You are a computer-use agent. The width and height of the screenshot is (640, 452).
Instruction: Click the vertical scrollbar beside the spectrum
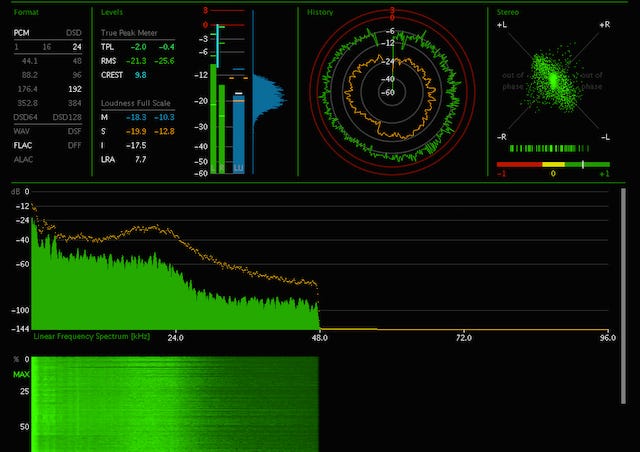point(623,296)
